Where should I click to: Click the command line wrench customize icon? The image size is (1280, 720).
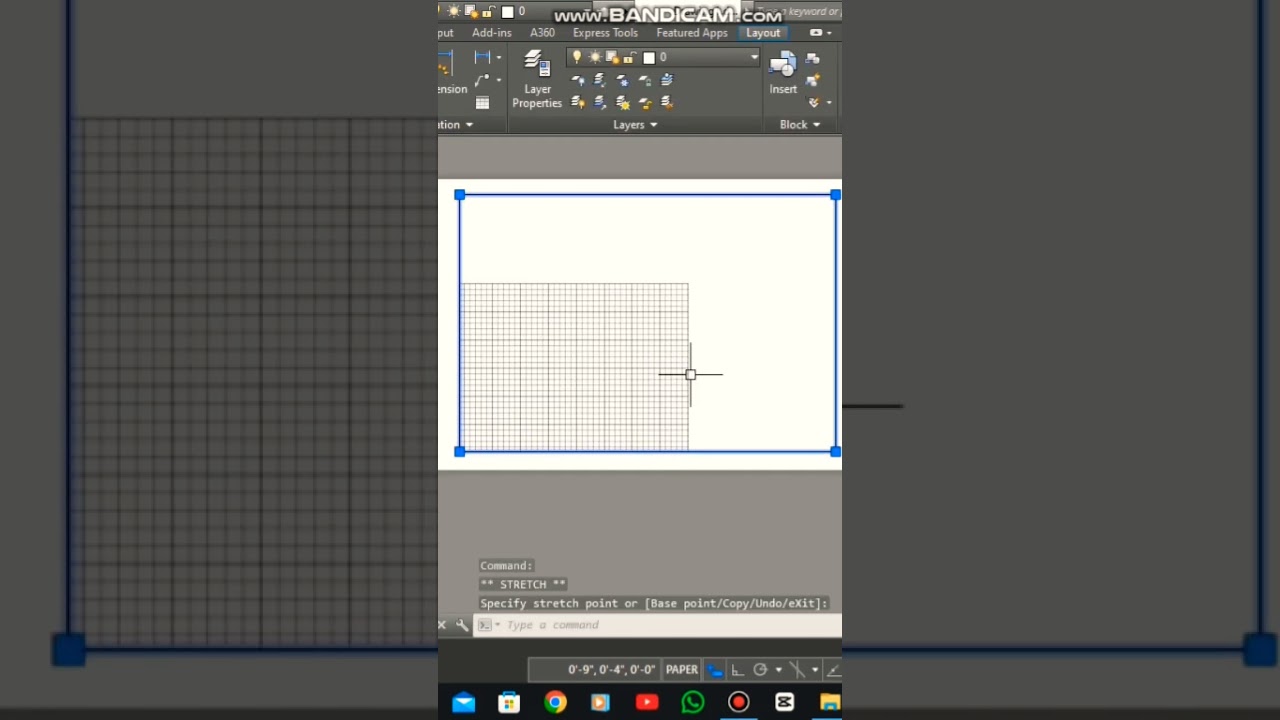[462, 625]
